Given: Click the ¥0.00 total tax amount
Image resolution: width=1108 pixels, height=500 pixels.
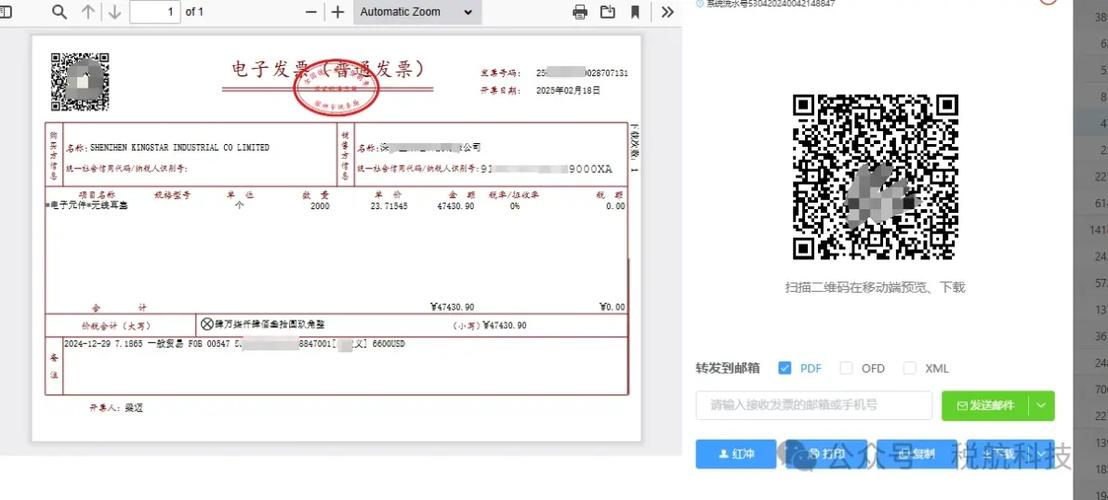Looking at the screenshot, I should (612, 307).
